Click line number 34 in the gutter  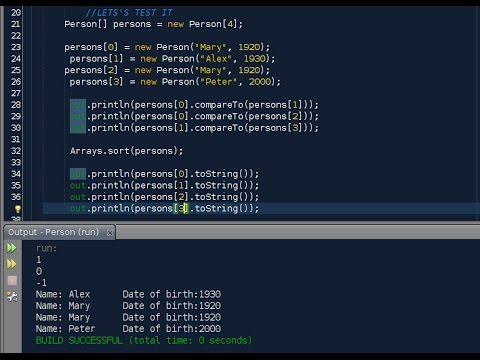(x=16, y=174)
